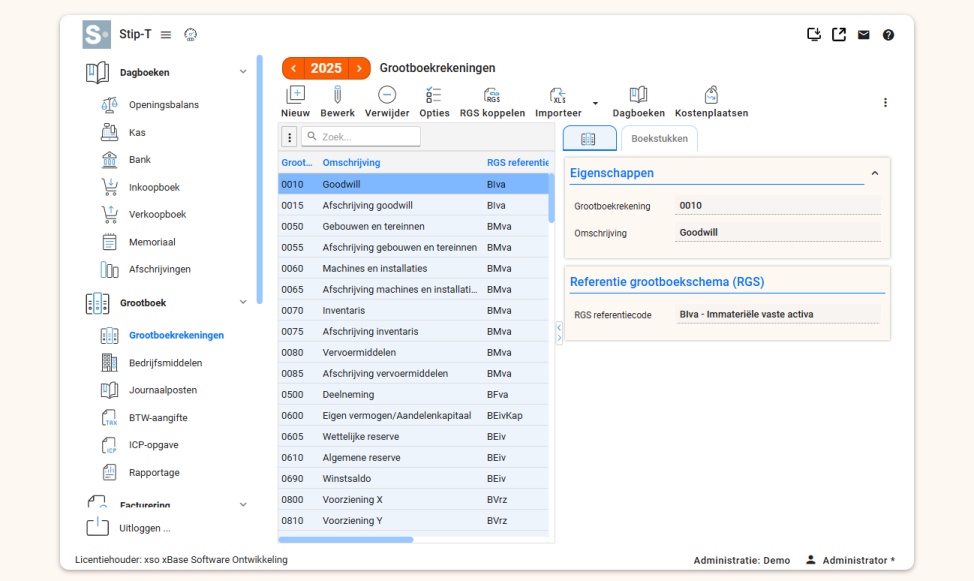Open in new window icon top right

click(839, 35)
